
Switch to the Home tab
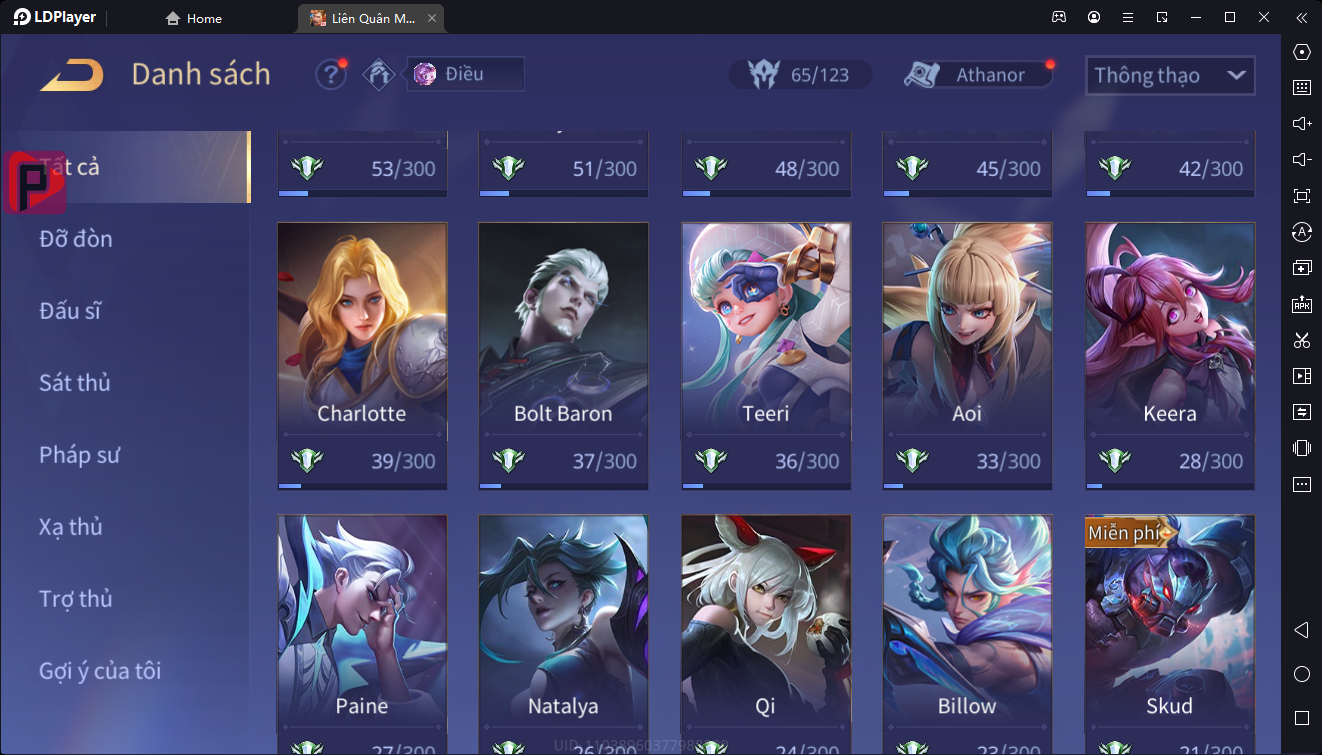coord(194,18)
